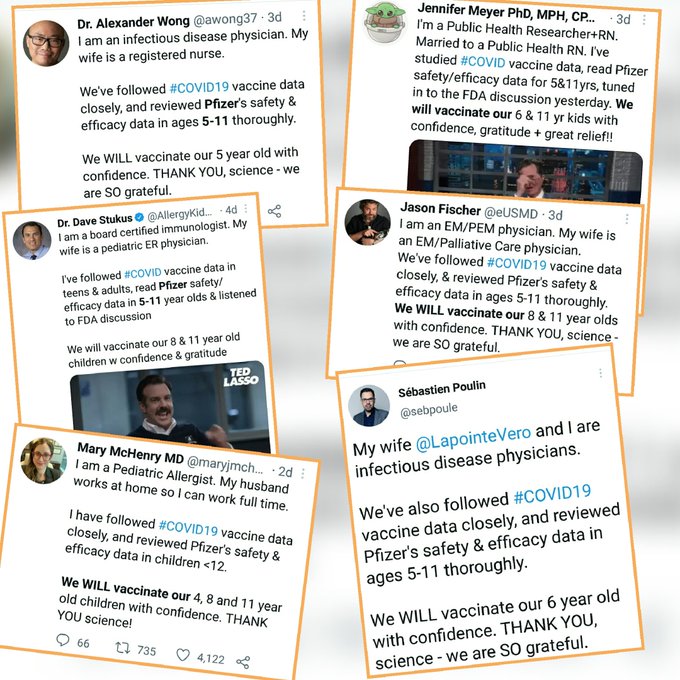
Task: Open more options on Alexander Wong's tweet
Action: (x=304, y=16)
